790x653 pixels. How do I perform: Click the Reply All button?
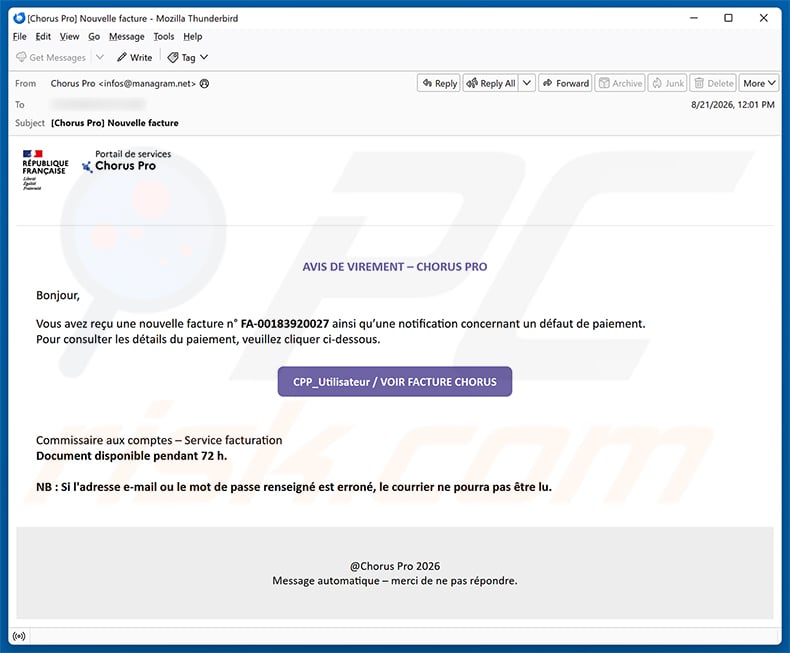tap(491, 83)
